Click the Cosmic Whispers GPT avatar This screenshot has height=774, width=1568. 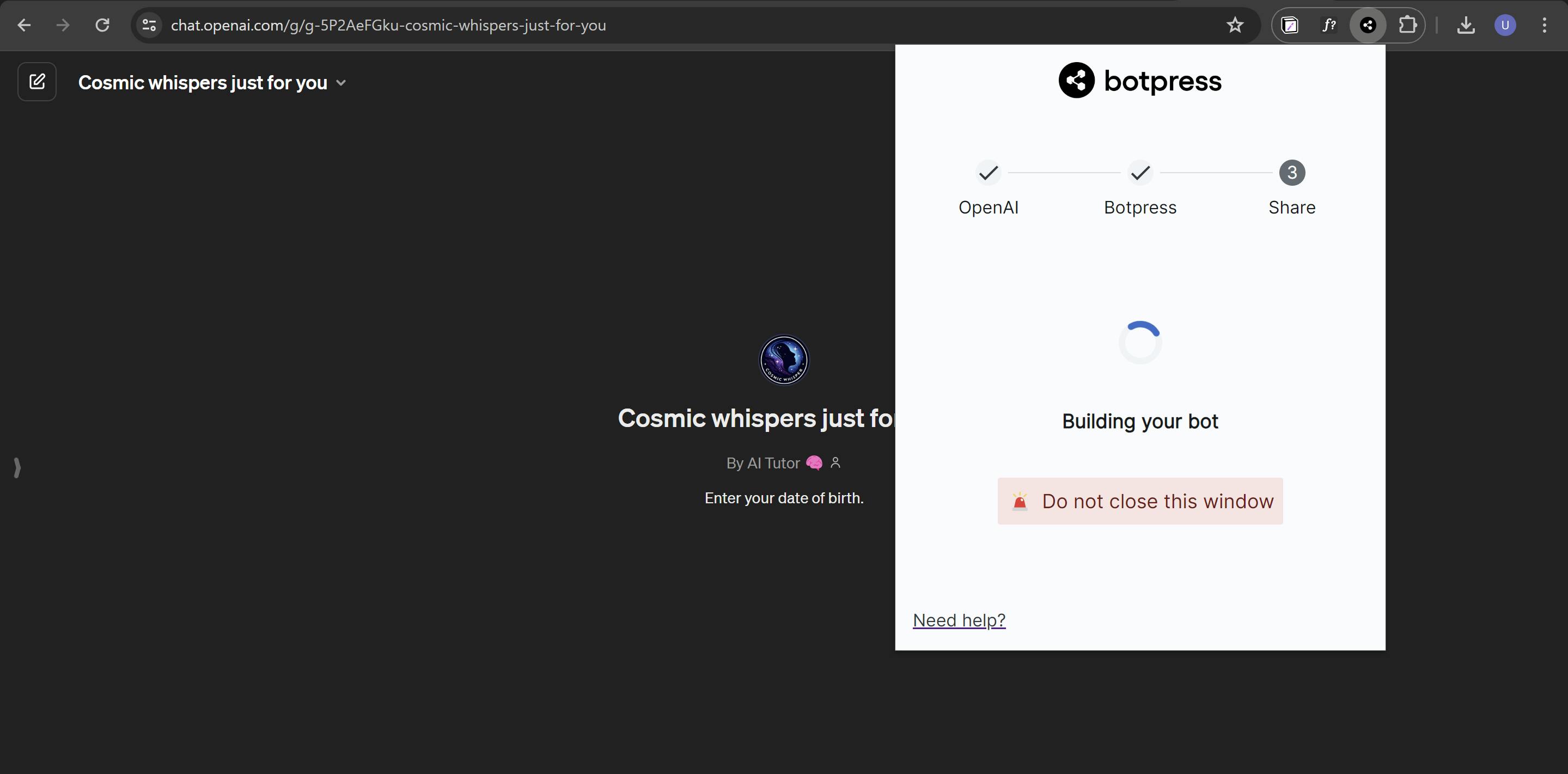click(783, 360)
